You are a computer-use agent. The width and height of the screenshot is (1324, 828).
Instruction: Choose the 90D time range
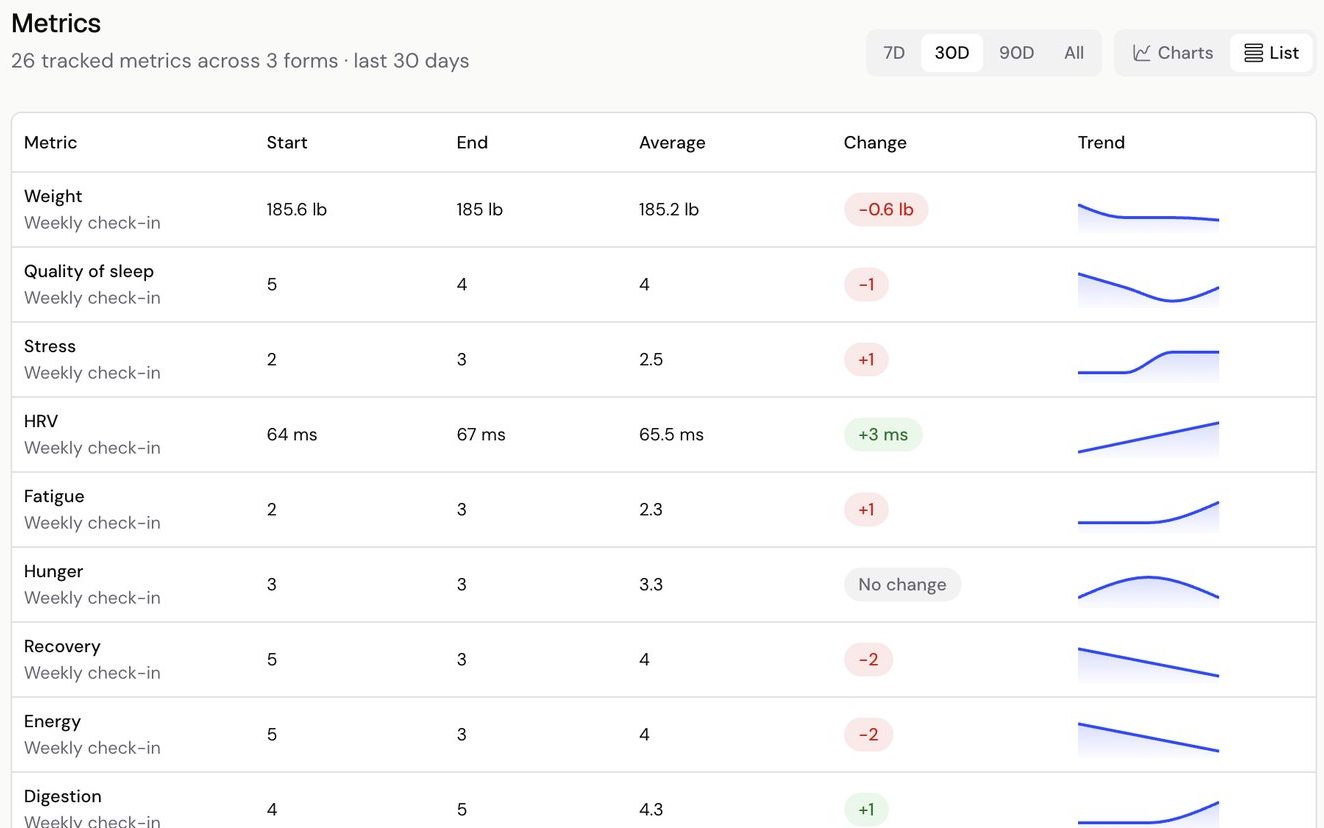click(x=1016, y=53)
